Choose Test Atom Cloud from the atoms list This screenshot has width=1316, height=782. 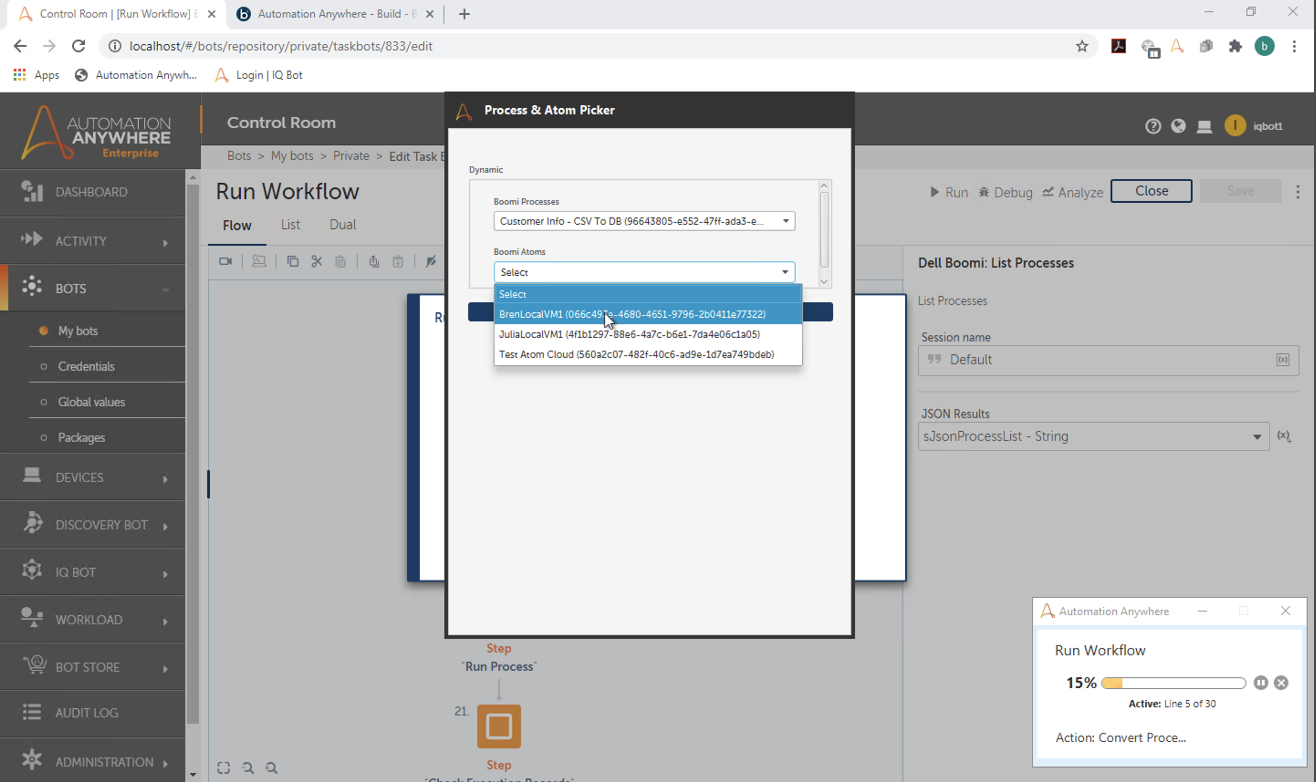[x=648, y=354]
